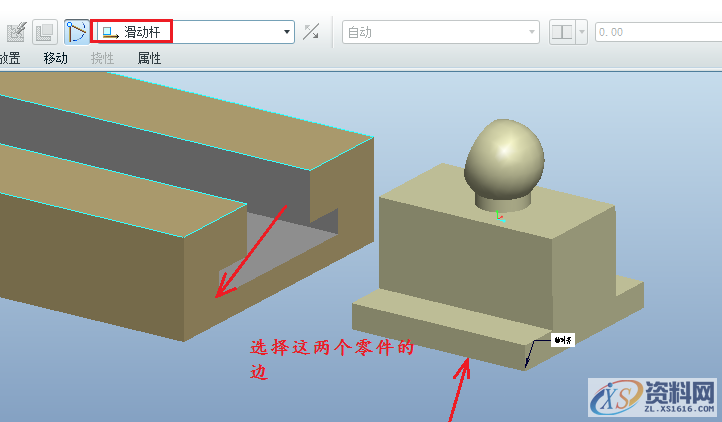The image size is (722, 422).
Task: Select the slider part's coordinate system marker
Action: [500, 217]
